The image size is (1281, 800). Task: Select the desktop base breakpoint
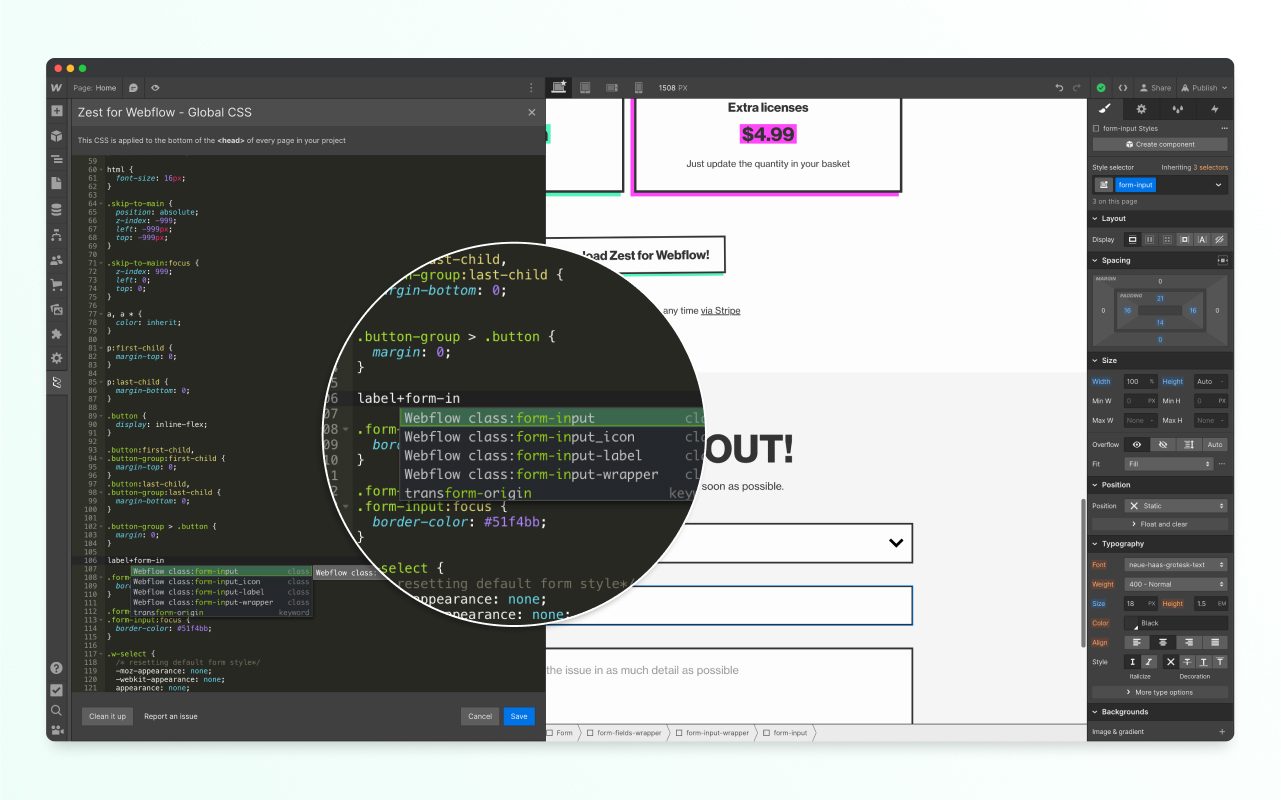tap(558, 88)
